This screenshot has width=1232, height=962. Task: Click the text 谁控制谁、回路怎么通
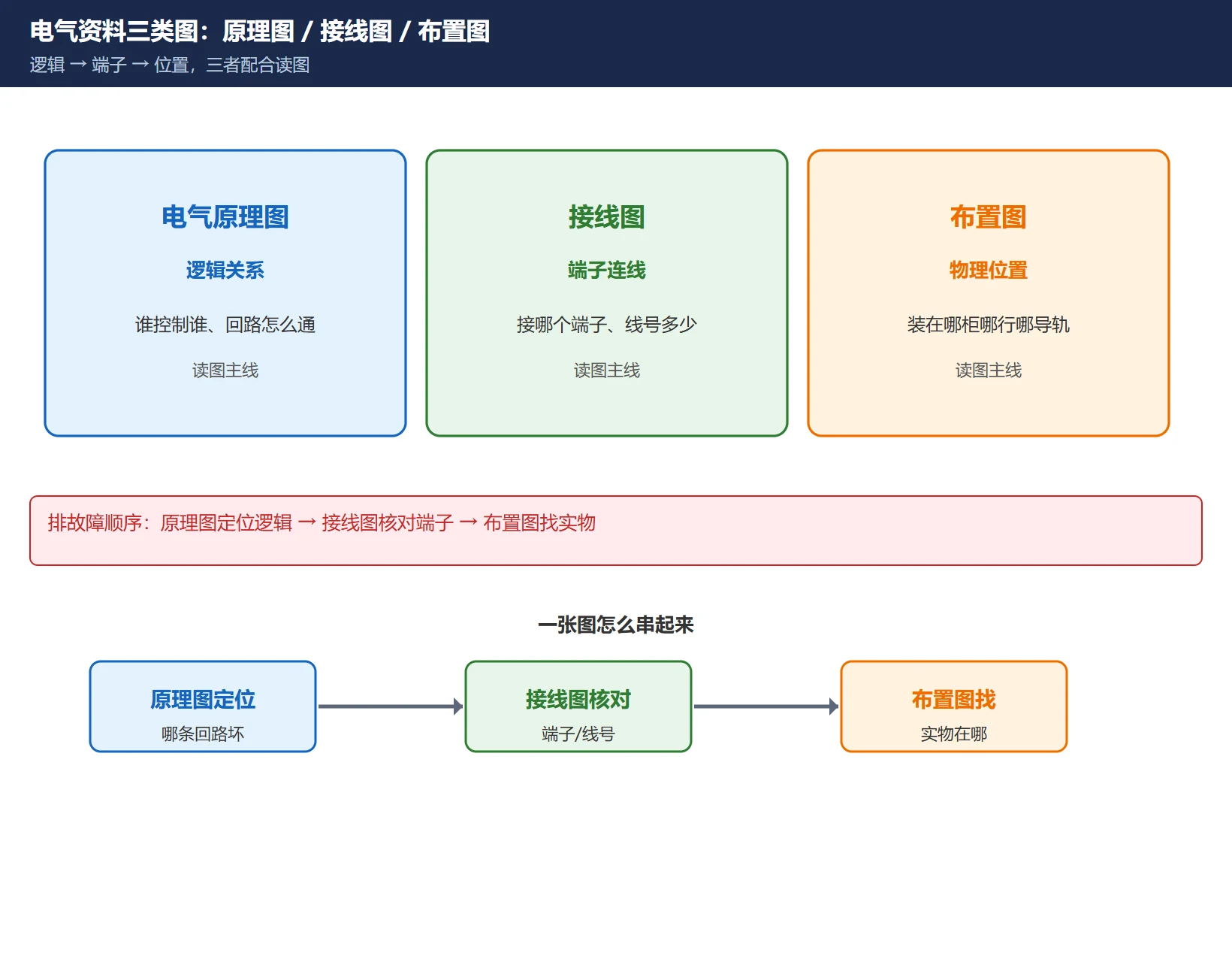pyautogui.click(x=225, y=325)
